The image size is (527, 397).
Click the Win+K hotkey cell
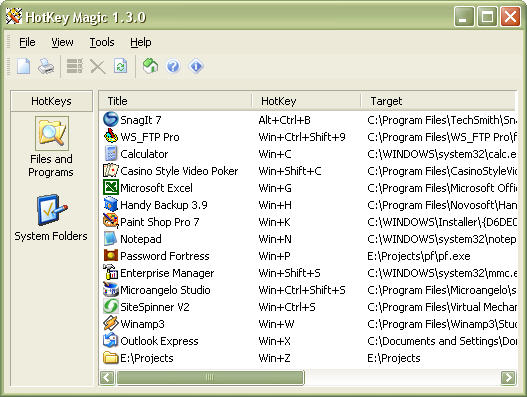point(274,222)
